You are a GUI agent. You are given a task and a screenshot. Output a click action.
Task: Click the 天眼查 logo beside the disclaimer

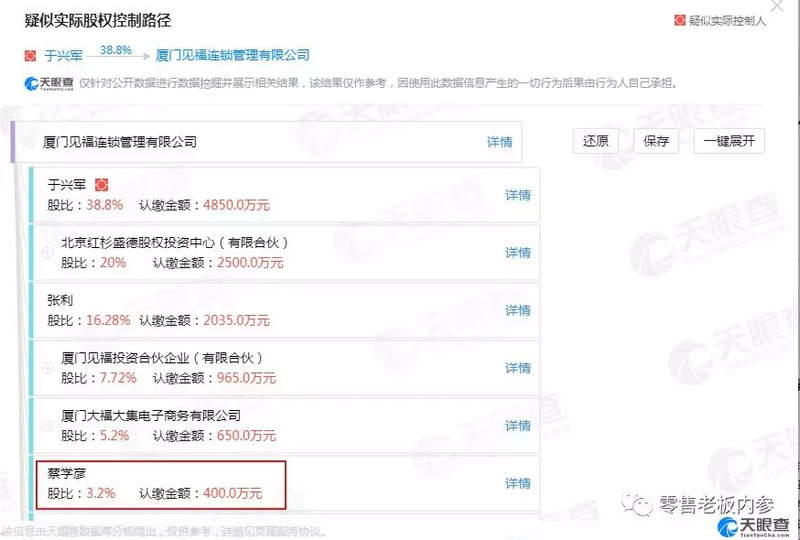(49, 84)
